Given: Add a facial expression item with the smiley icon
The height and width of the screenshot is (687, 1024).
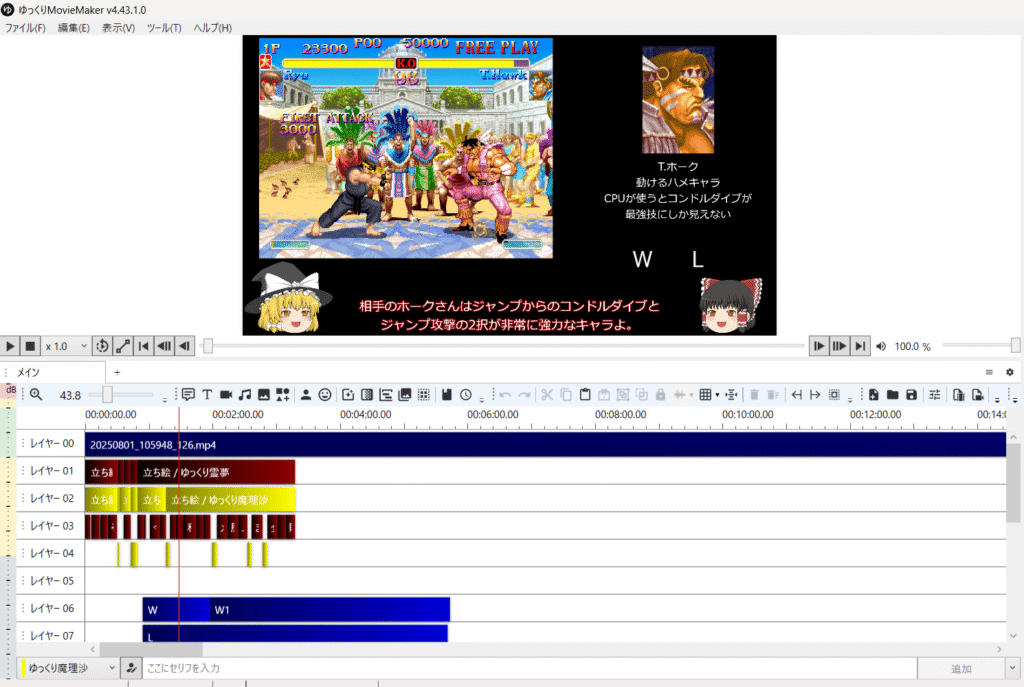Looking at the screenshot, I should (325, 394).
